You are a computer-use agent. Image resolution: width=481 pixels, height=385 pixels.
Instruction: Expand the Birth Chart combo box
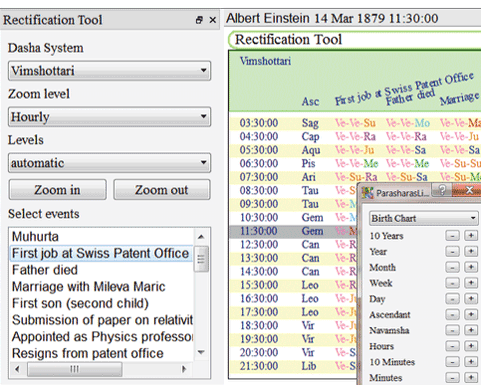[x=424, y=218]
